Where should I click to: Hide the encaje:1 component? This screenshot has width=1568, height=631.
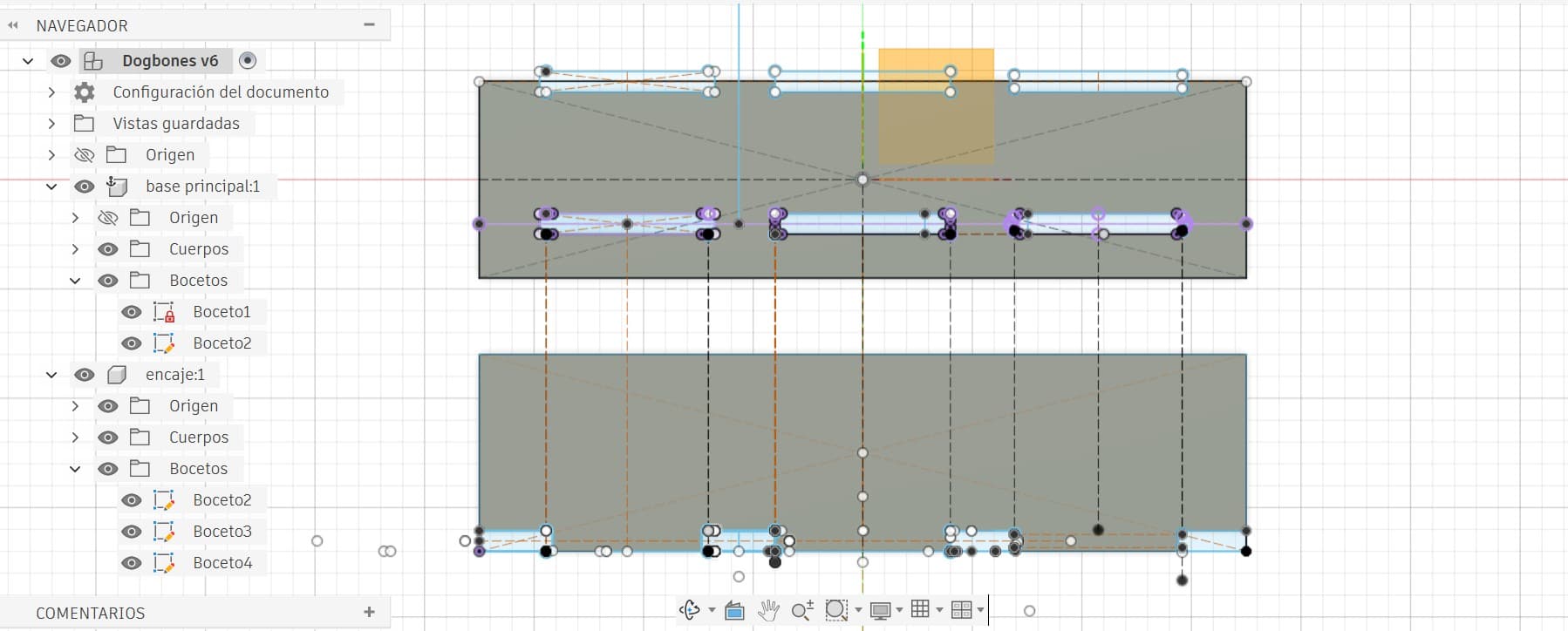tap(84, 375)
